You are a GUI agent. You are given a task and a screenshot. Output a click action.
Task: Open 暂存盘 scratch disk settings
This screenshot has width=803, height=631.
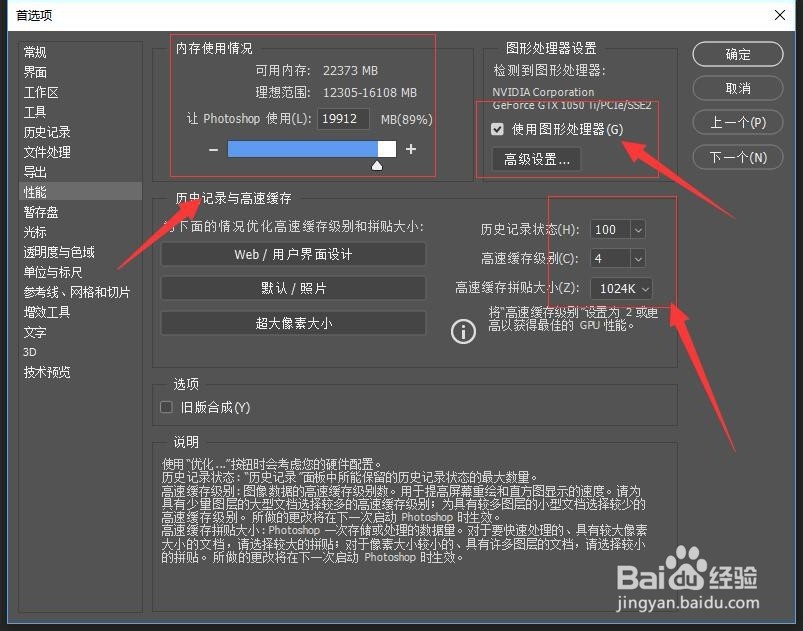click(x=41, y=212)
